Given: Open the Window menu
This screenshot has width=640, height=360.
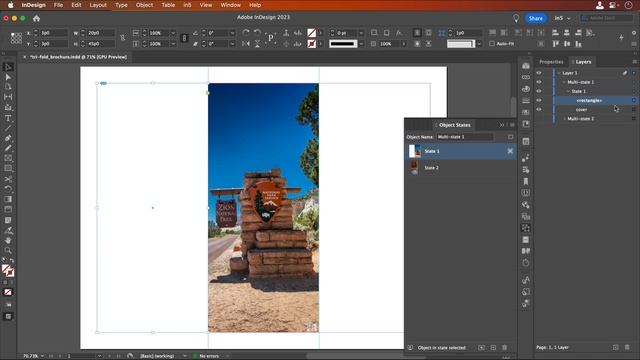Looking at the screenshot, I should [231, 5].
